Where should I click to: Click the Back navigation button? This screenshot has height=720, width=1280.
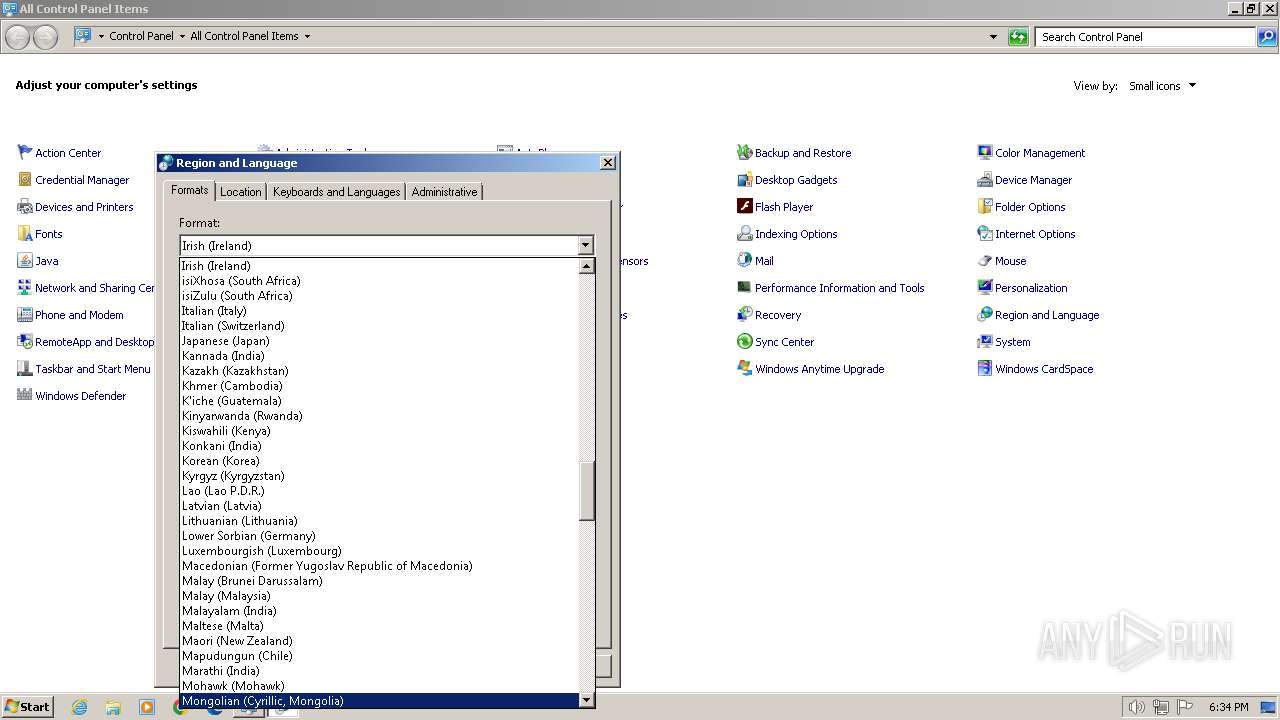18,37
